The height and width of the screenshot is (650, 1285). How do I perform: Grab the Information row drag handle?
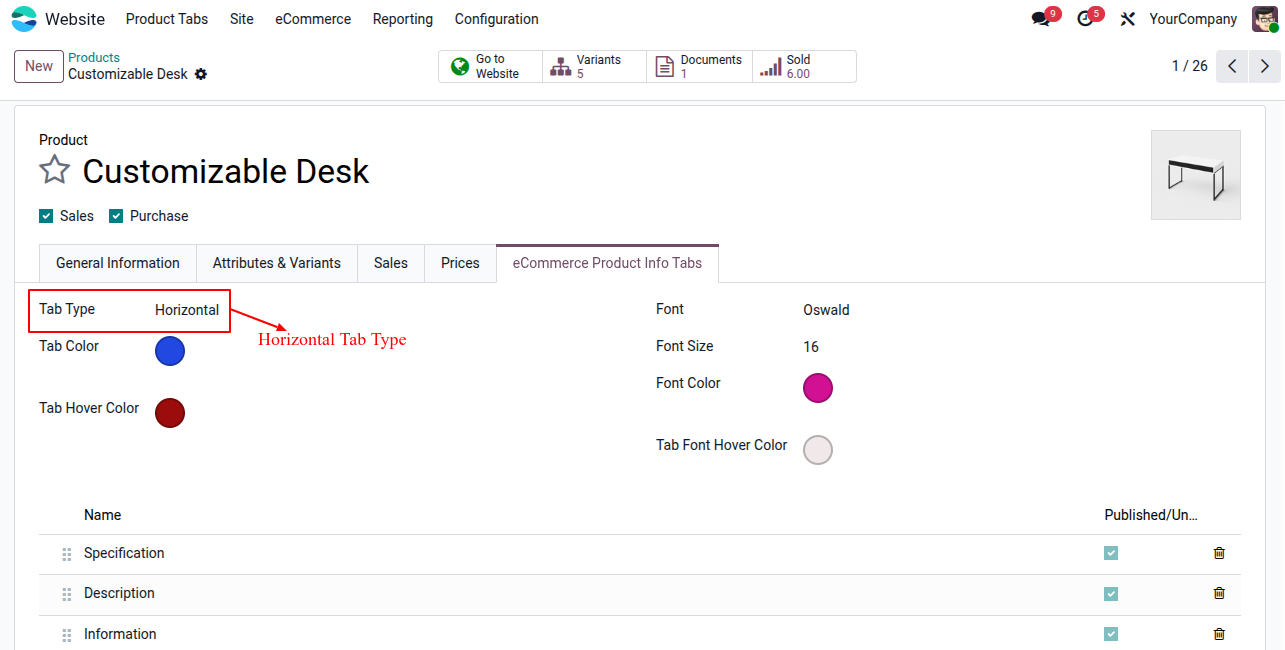tap(67, 635)
